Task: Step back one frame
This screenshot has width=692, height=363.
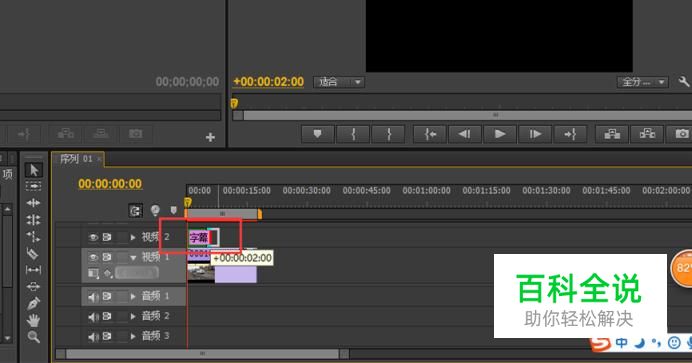Action: pyautogui.click(x=465, y=134)
